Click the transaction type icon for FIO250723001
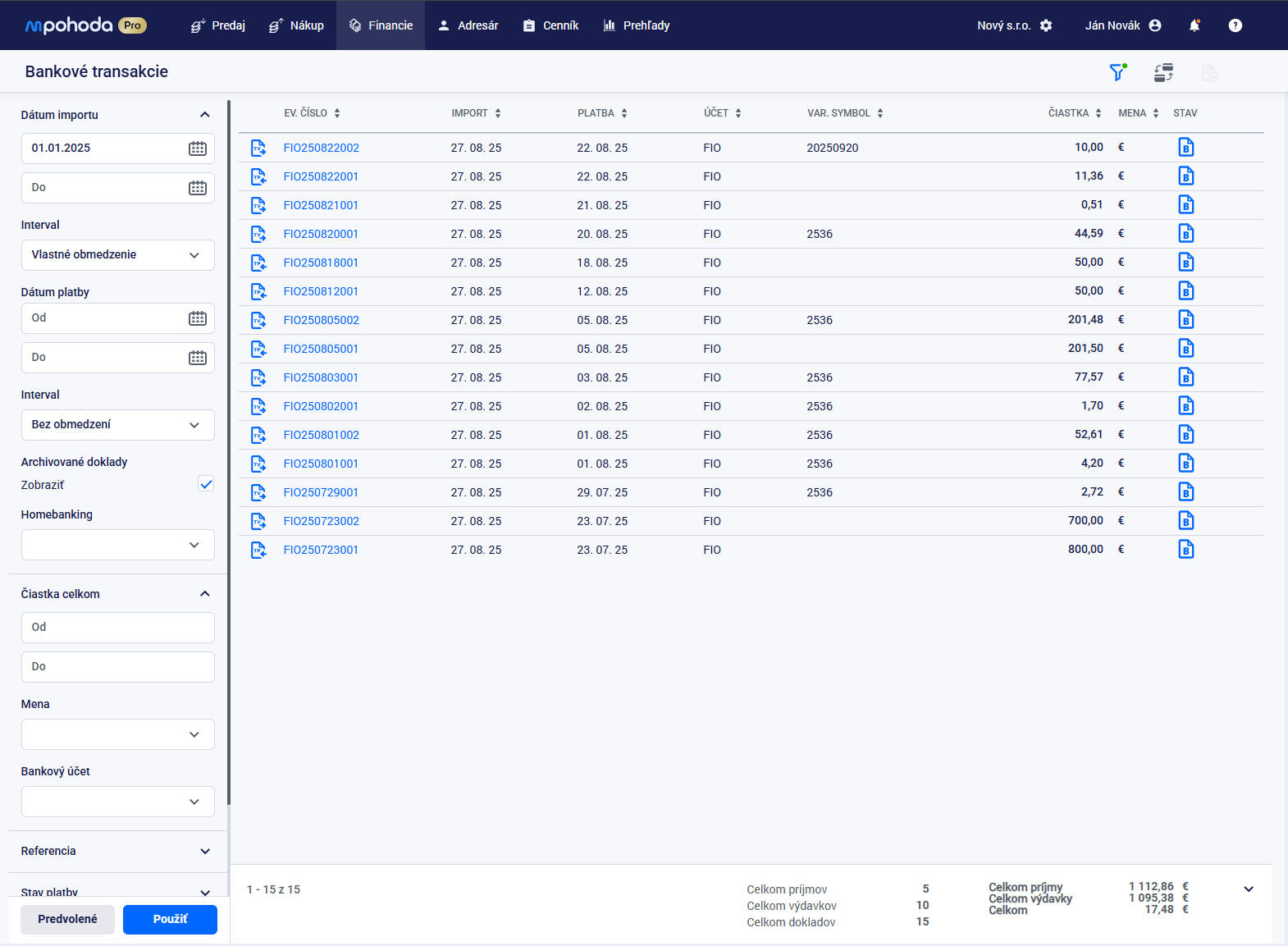1288x946 pixels. (x=258, y=550)
